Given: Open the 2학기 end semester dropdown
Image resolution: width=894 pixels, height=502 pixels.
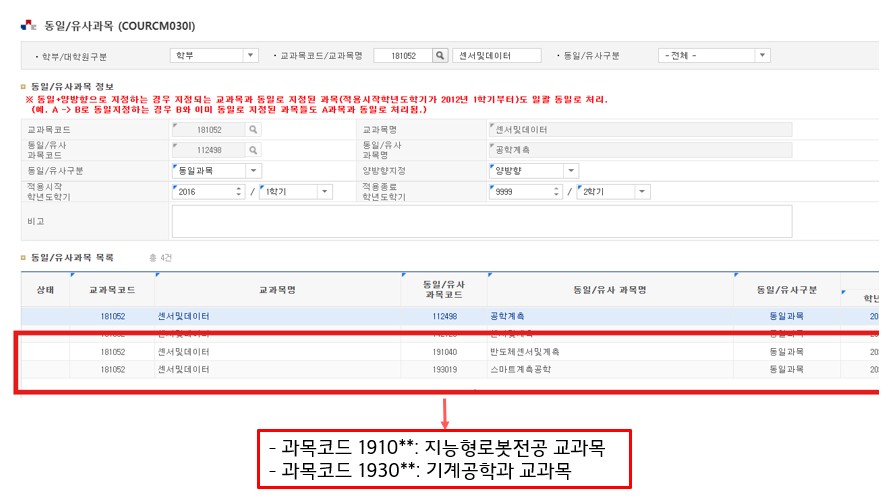Looking at the screenshot, I should tap(641, 192).
